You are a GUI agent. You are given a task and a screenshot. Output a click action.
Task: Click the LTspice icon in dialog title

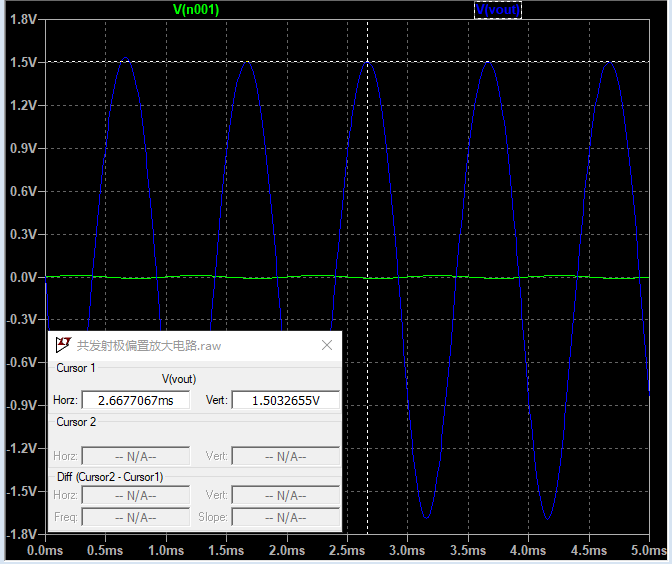pos(63,345)
